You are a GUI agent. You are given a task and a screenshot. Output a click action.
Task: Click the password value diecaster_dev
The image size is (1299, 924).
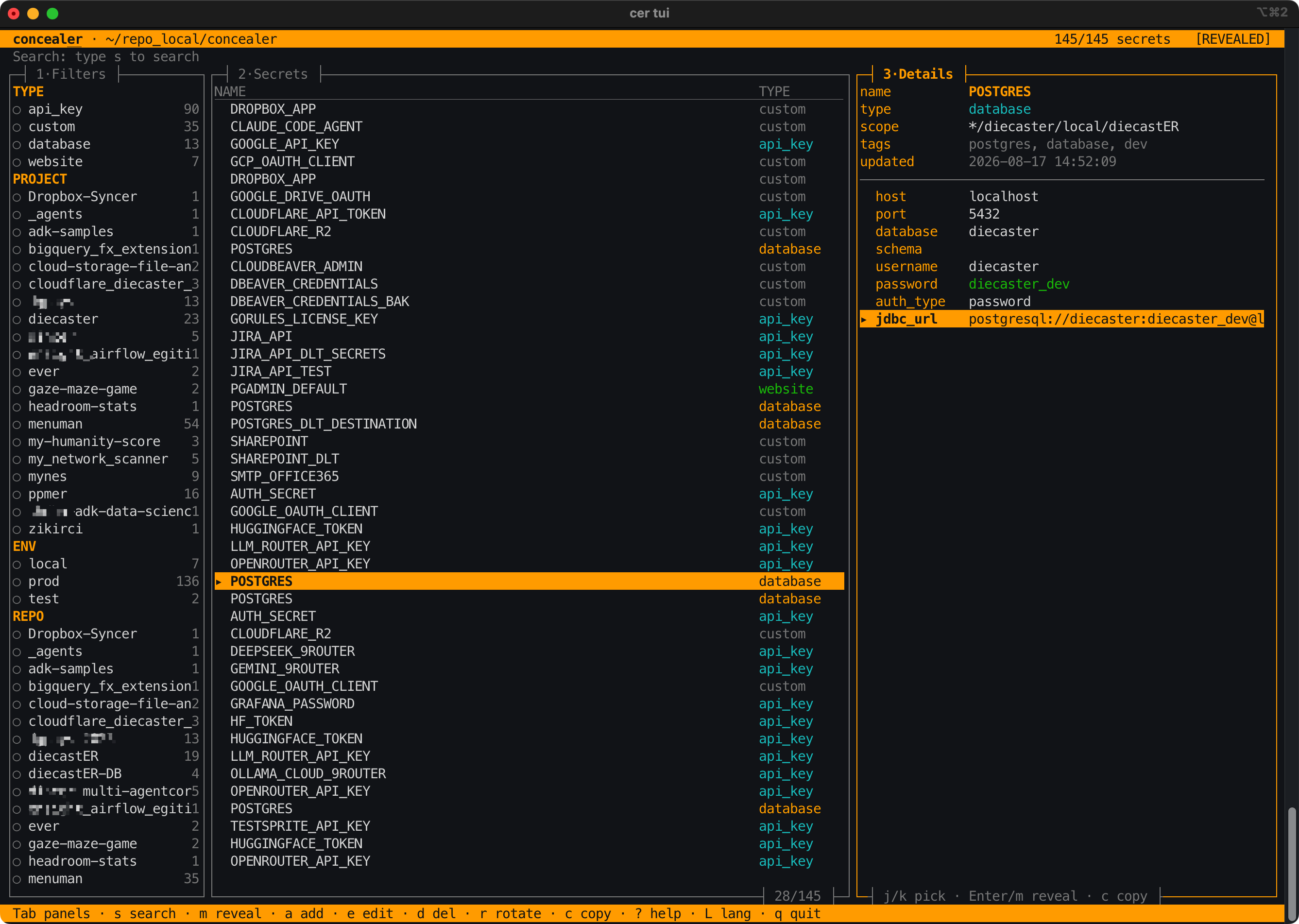1019,285
